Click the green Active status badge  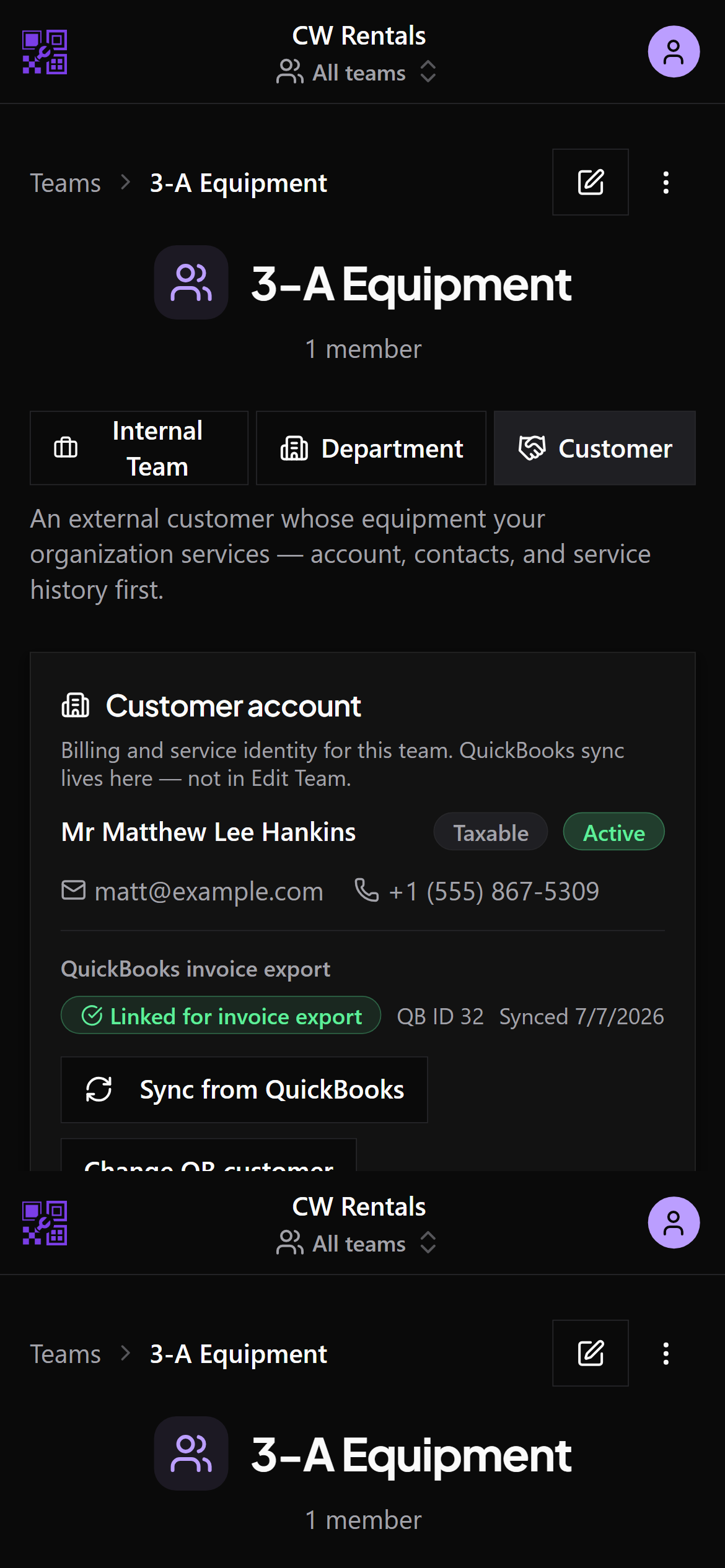614,832
